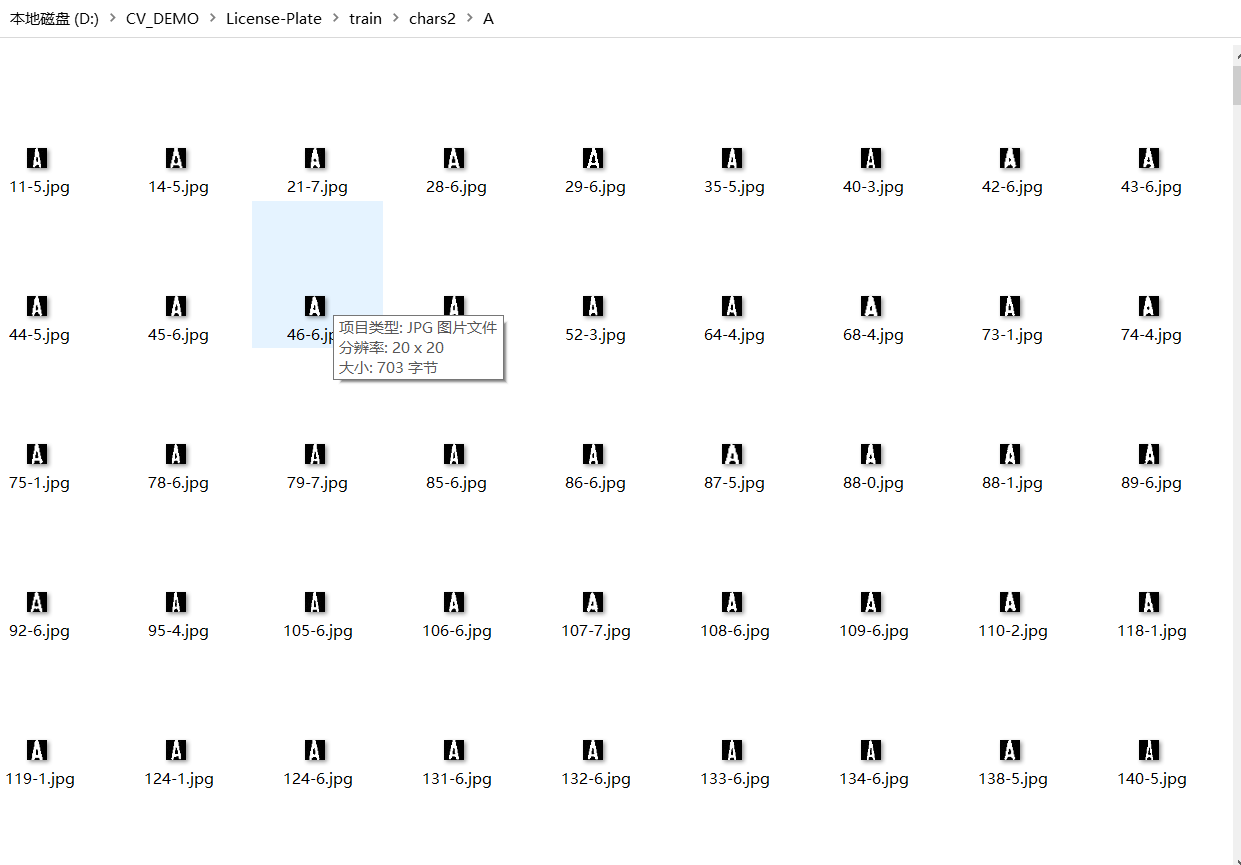
Task: Navigate to CV_DEMO folder in breadcrumb
Action: pos(162,19)
